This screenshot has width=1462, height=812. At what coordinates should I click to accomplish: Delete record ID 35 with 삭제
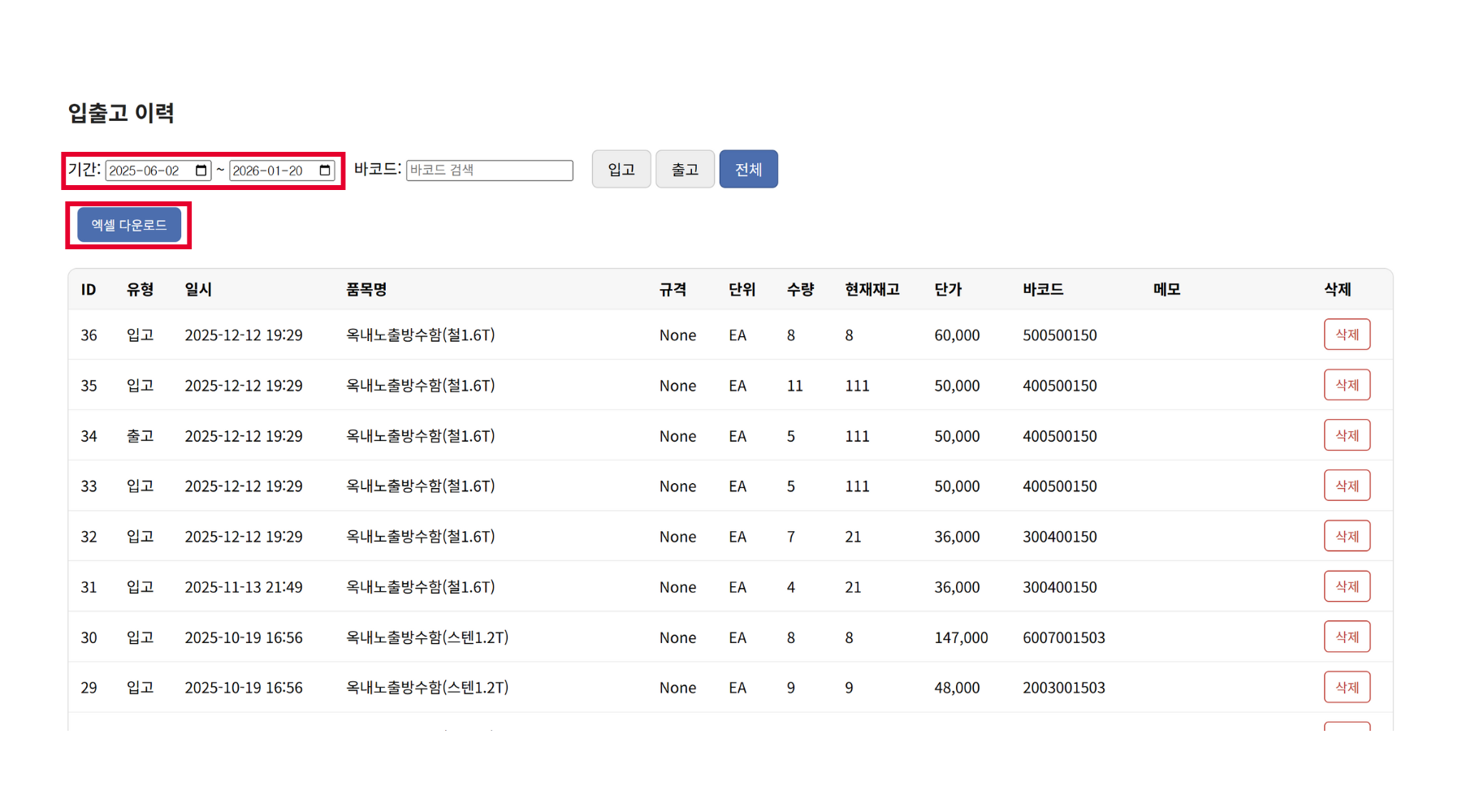[x=1346, y=385]
